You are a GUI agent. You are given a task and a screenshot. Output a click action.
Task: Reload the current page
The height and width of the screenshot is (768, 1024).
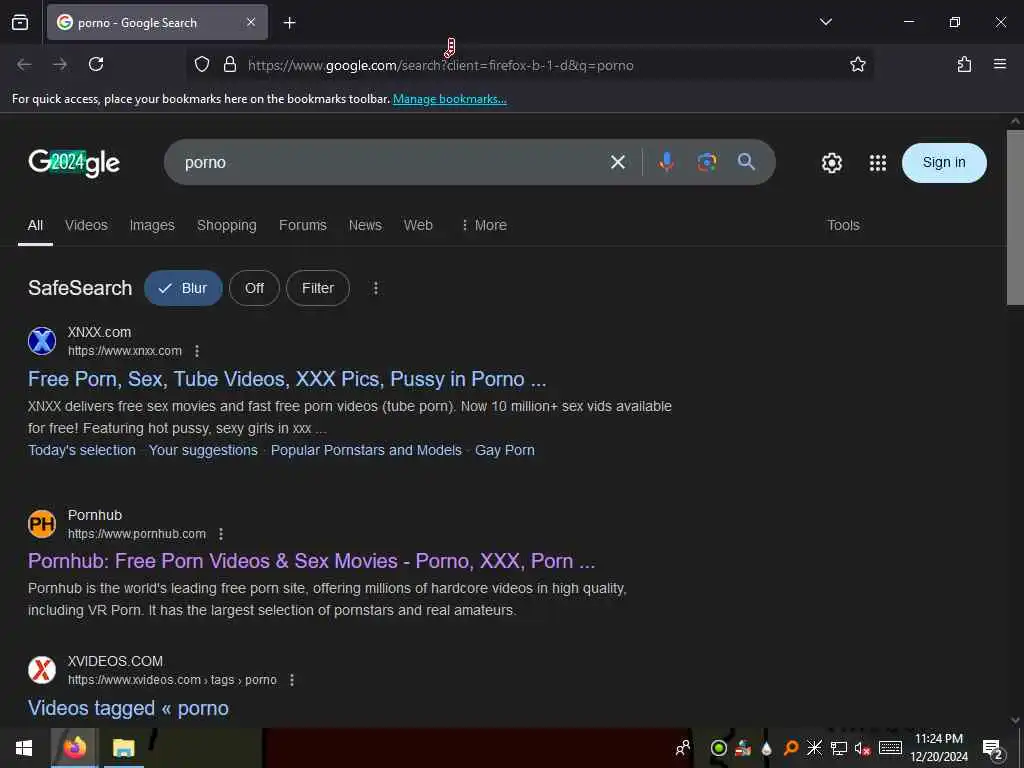(x=96, y=64)
